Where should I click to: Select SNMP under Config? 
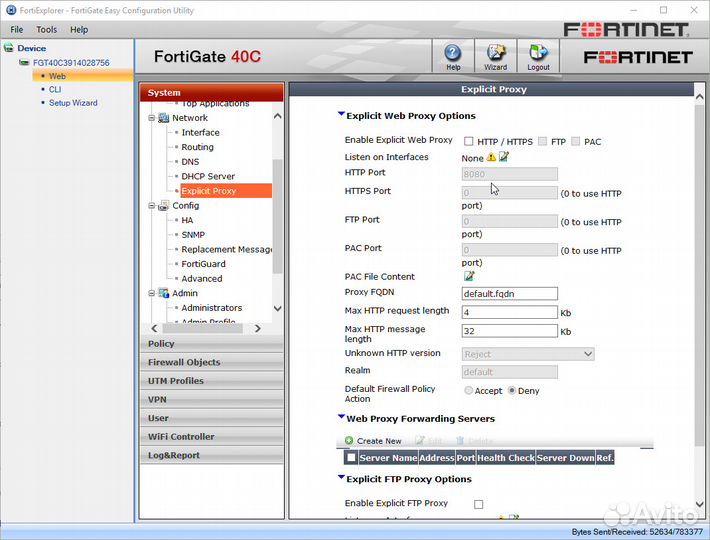point(193,234)
